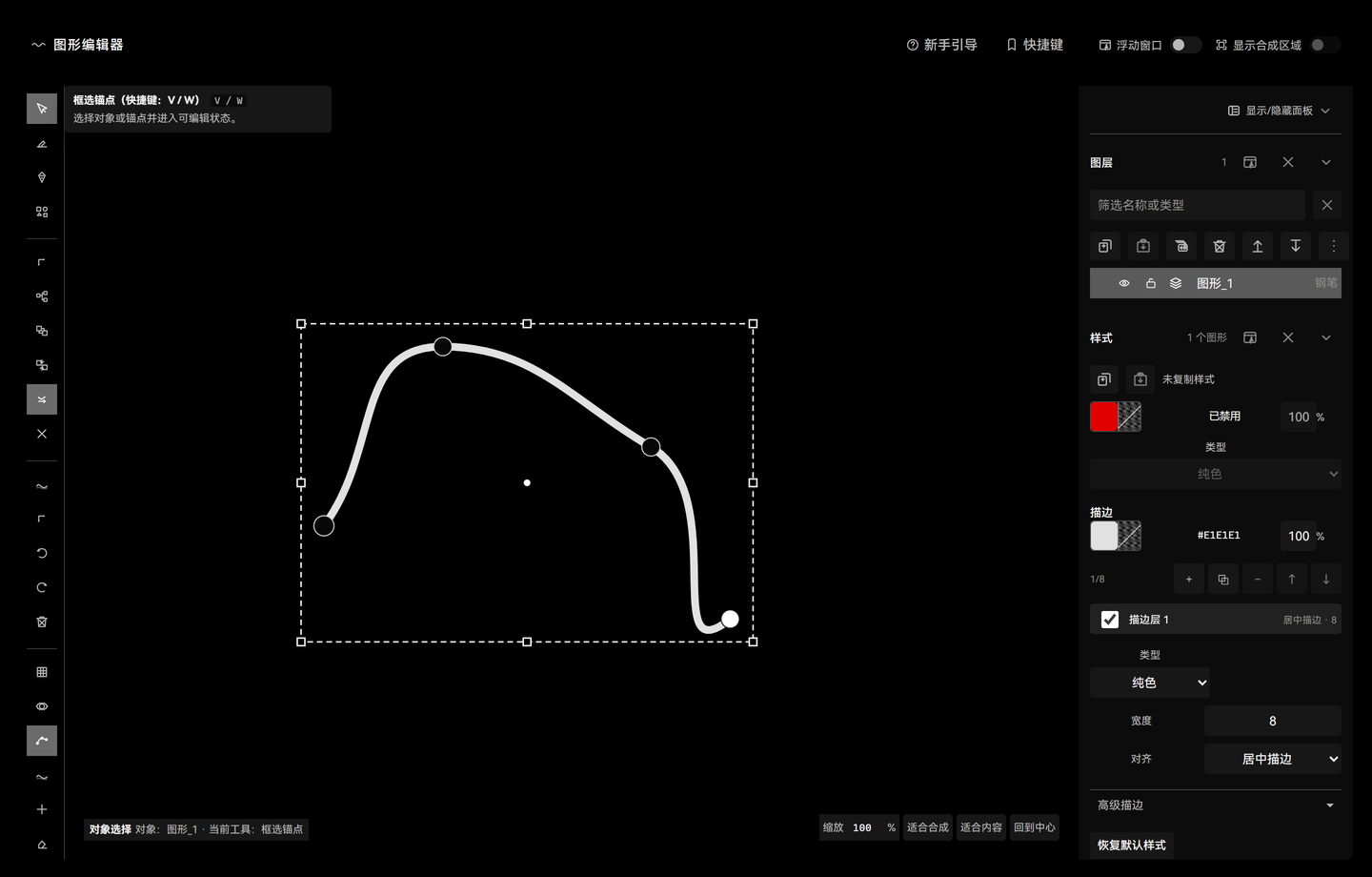Click the diamond pen-nib tool in left toolbar
Viewport: 1372px width, 877px height.
tap(42, 177)
